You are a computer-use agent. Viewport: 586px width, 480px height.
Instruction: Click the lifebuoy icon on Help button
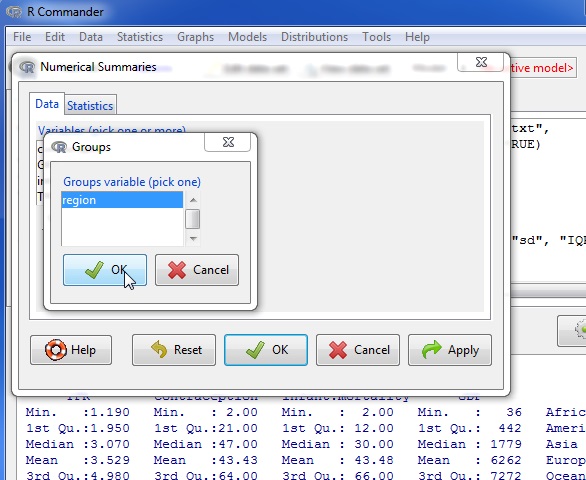pos(56,350)
